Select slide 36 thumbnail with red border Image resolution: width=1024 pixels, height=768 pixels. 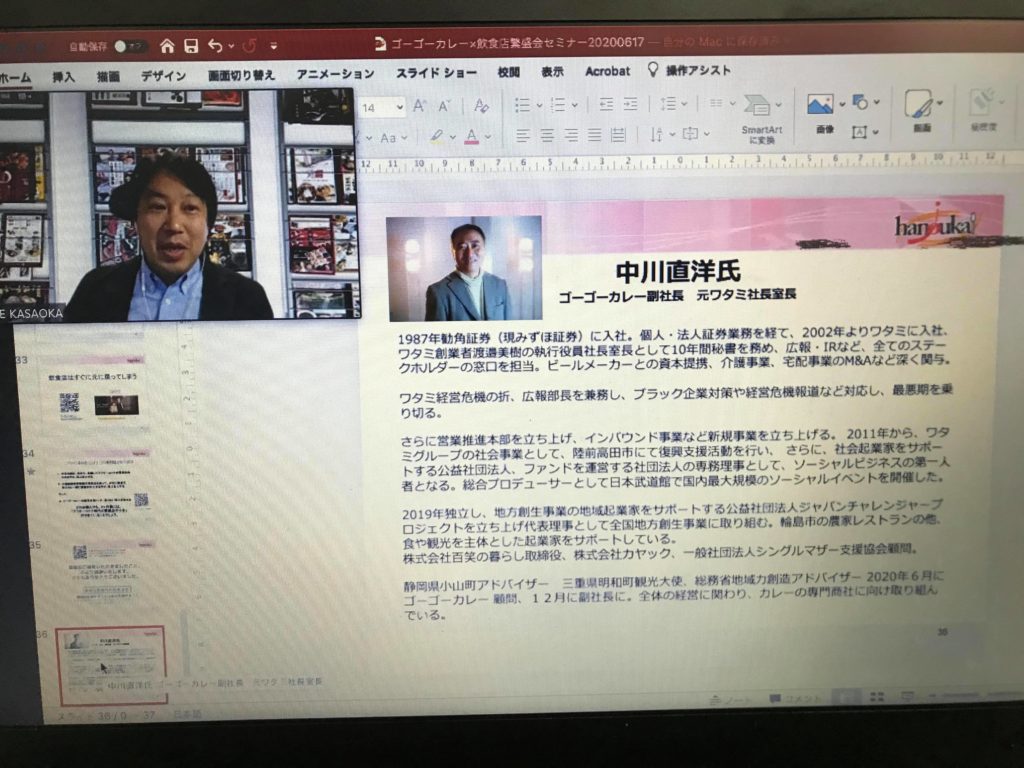[111, 665]
